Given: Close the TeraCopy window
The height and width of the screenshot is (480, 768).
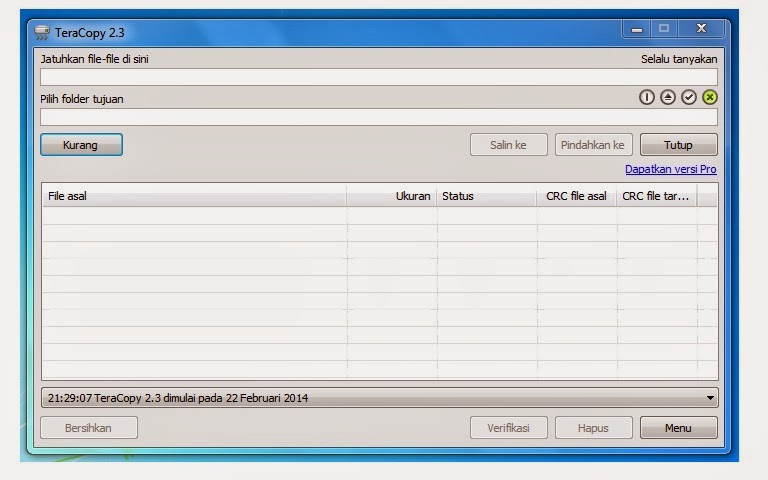Looking at the screenshot, I should [701, 29].
